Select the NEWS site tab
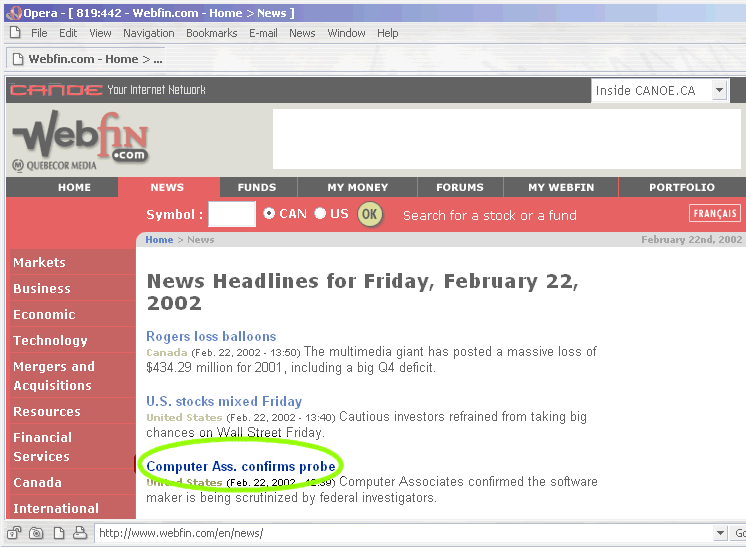This screenshot has height=548, width=746. [167, 187]
